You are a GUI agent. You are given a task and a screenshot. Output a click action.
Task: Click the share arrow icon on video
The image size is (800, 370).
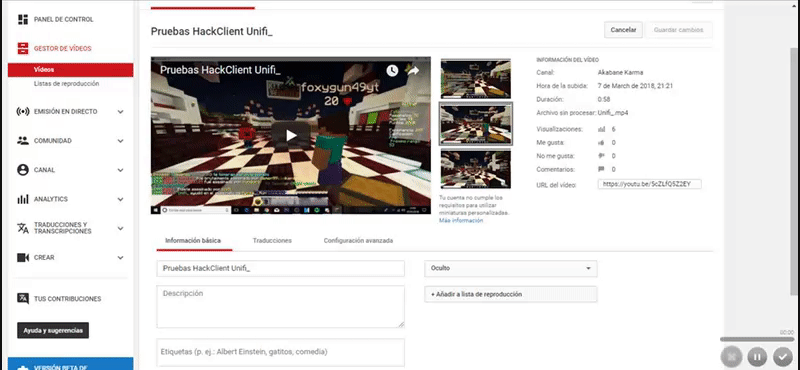coord(413,70)
